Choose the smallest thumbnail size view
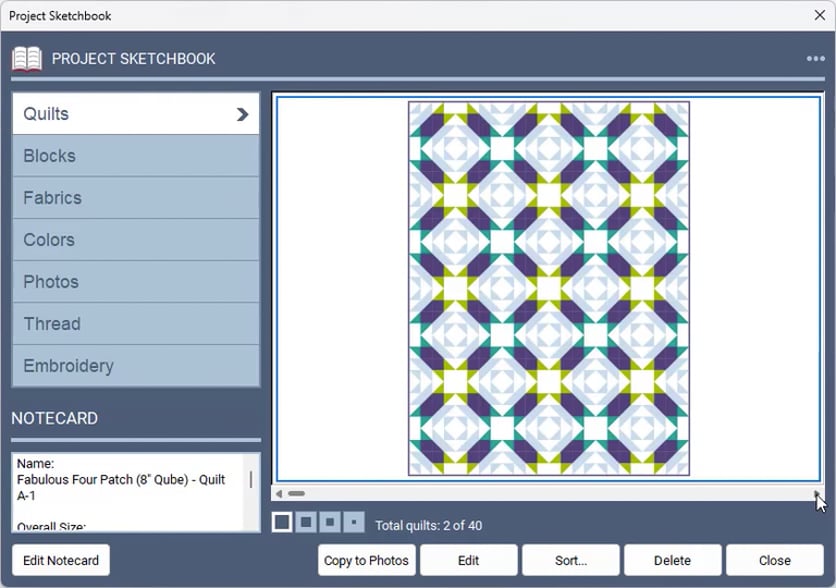 (x=354, y=522)
